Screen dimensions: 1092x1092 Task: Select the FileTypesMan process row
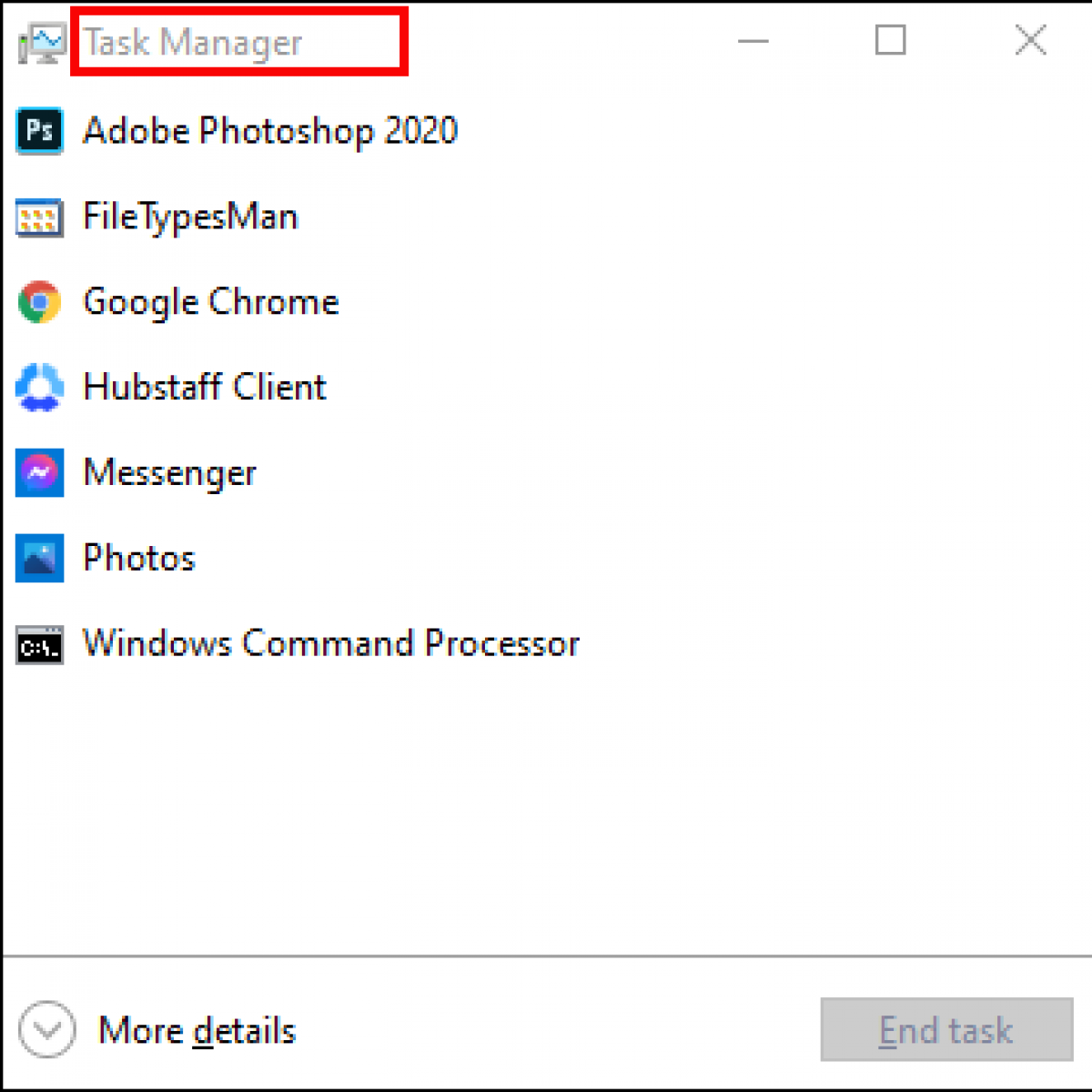pyautogui.click(x=190, y=217)
